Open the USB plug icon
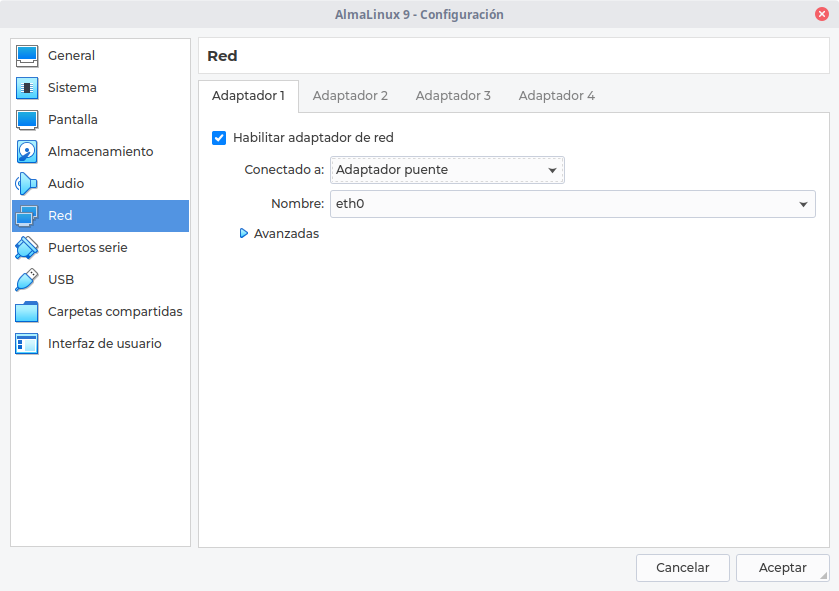Image resolution: width=839 pixels, height=591 pixels. pyautogui.click(x=27, y=280)
